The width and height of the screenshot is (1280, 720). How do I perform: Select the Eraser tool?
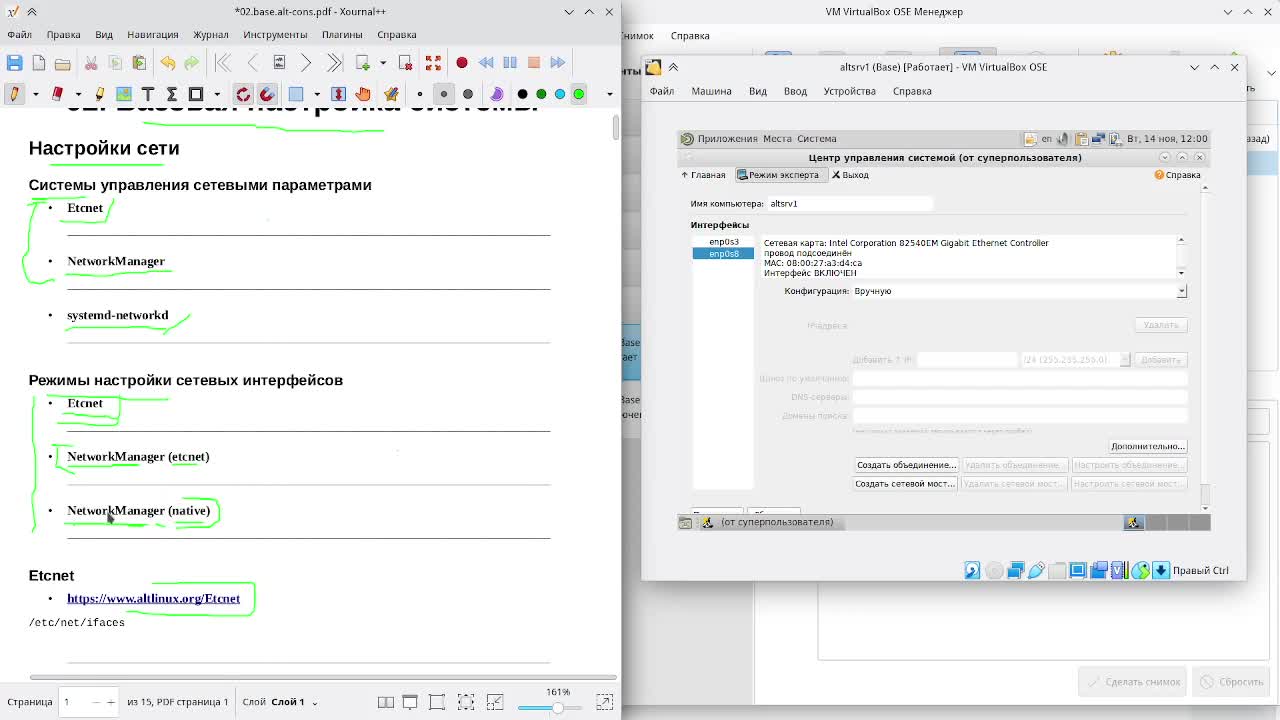tap(57, 94)
